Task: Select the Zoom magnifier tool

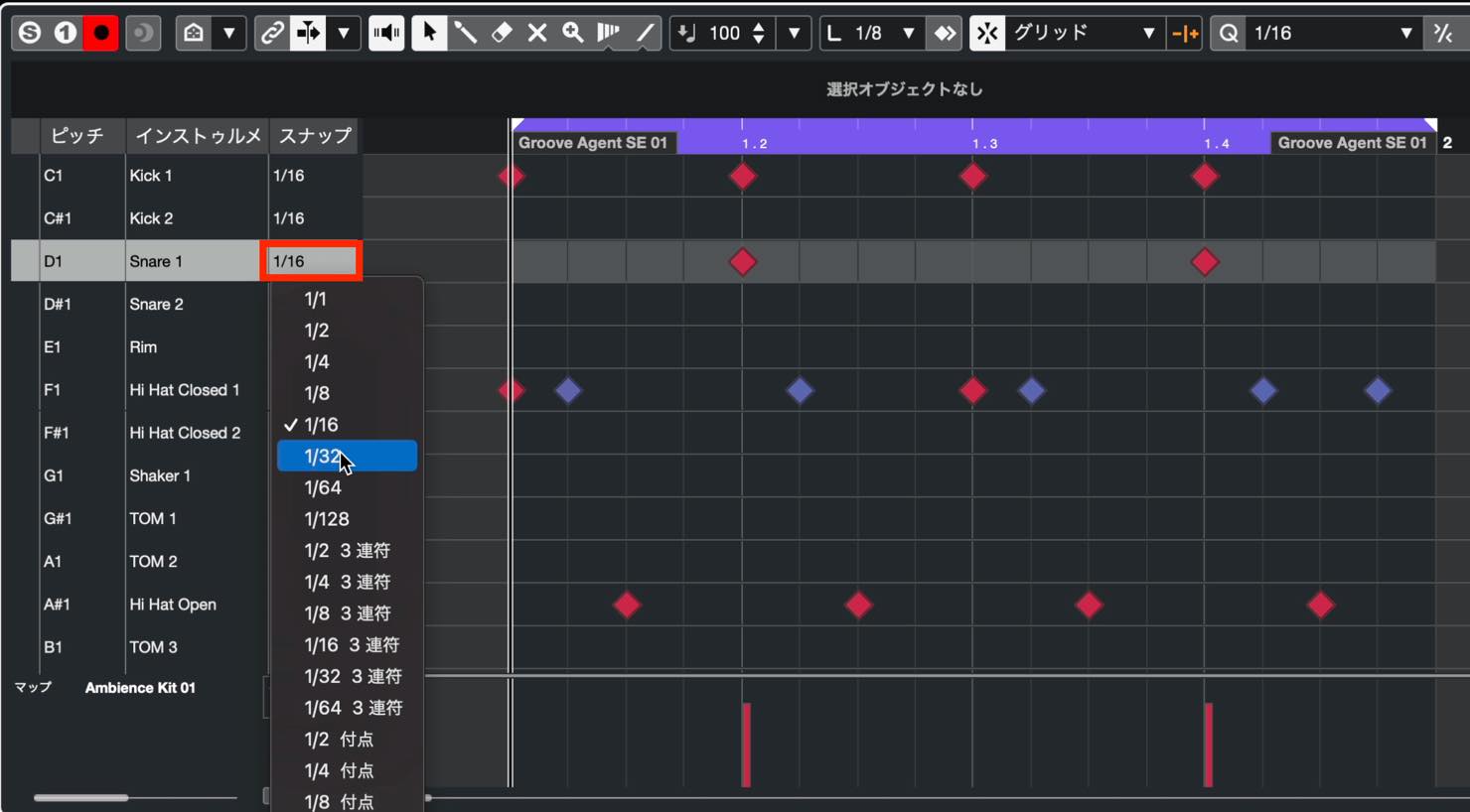Action: [x=573, y=33]
